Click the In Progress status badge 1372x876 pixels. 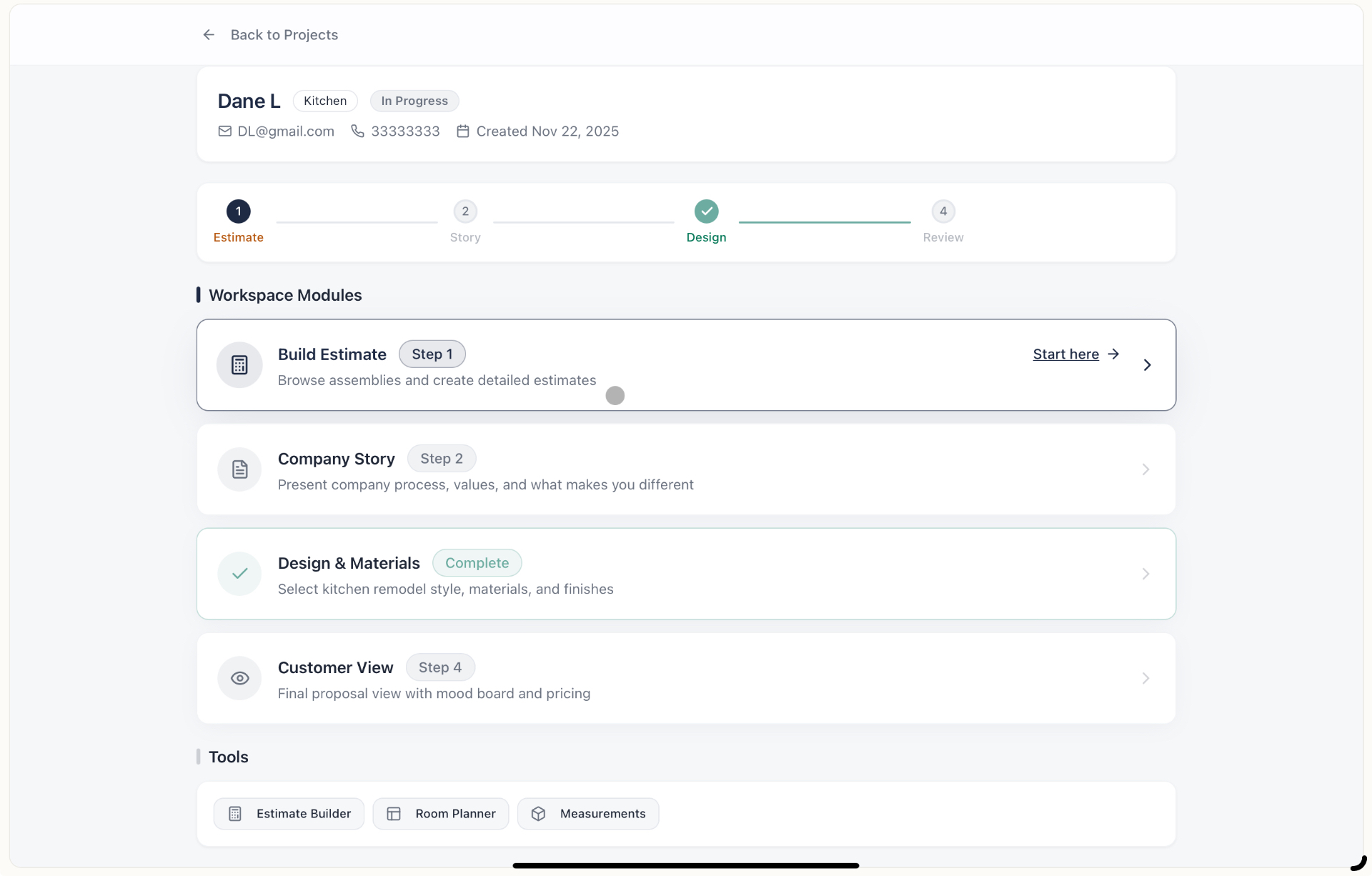[414, 101]
